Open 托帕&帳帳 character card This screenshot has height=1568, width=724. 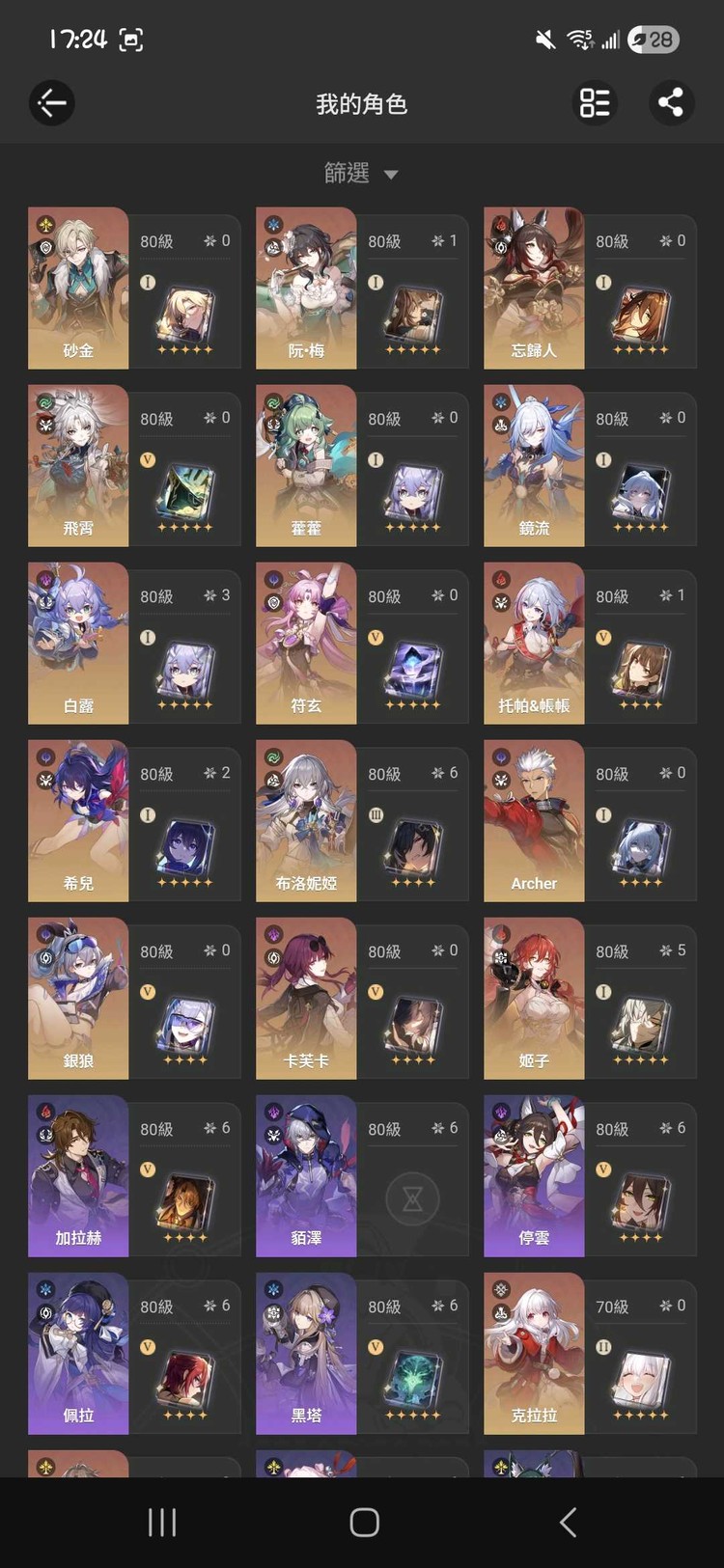pos(590,643)
